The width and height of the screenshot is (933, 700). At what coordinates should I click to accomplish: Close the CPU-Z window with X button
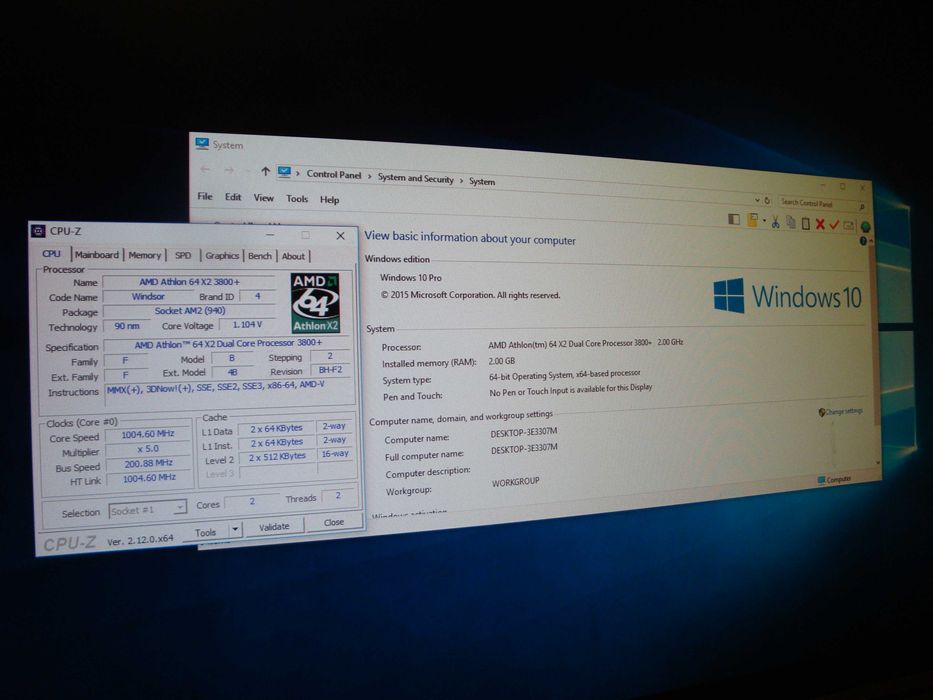340,236
